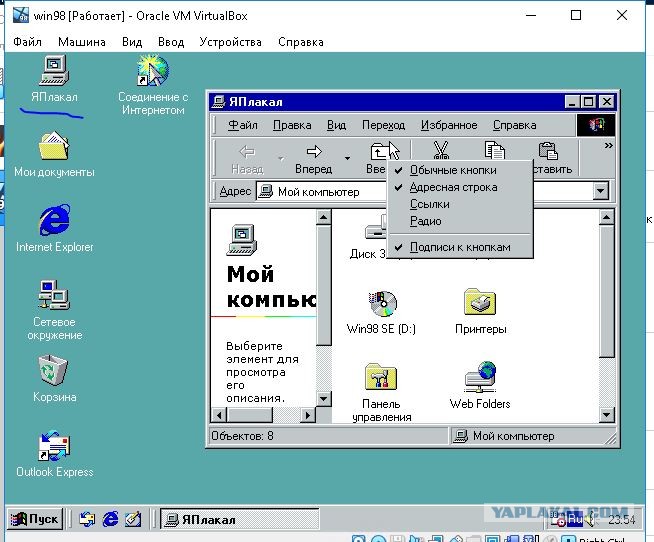Click the volume speaker tray icon
The image size is (654, 542).
pos(591,519)
